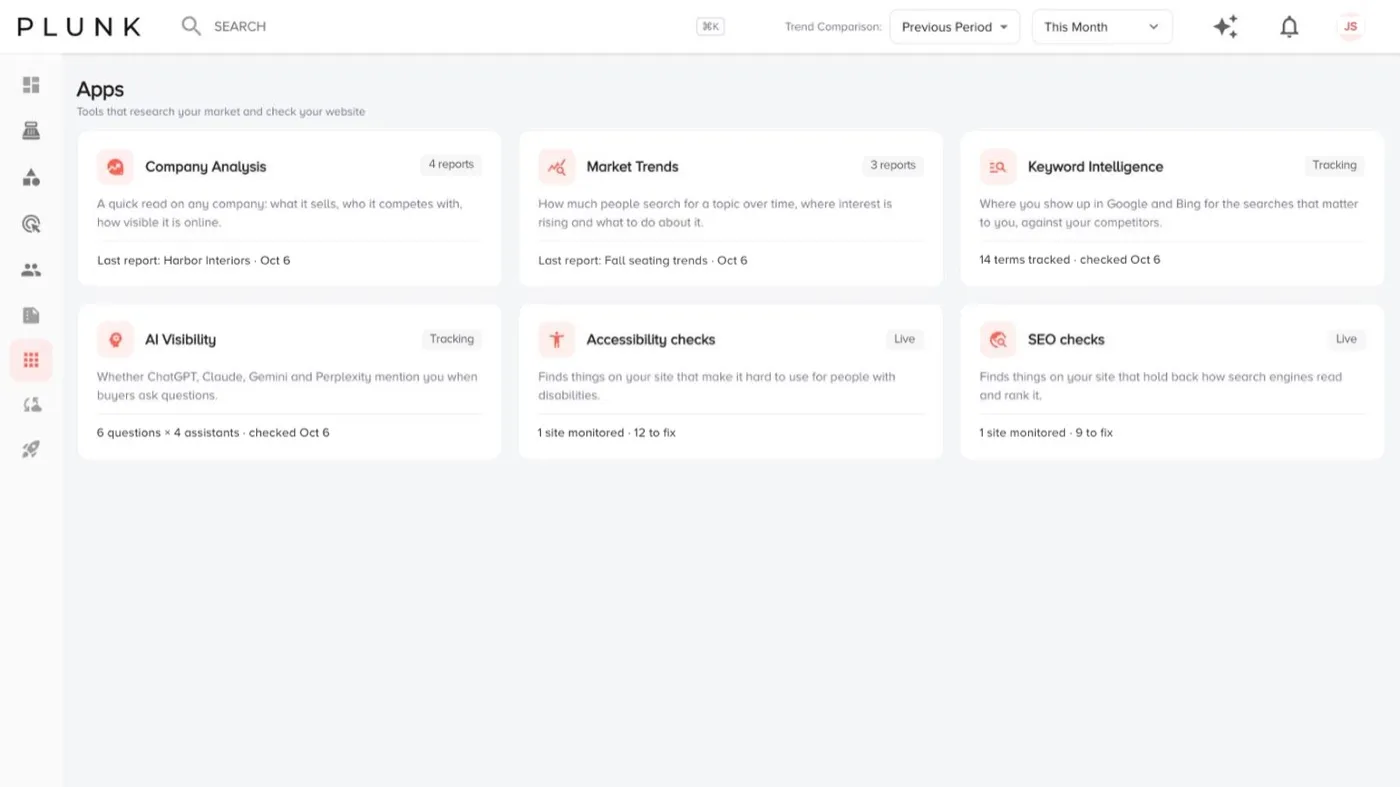Viewport: 1400px width, 787px height.
Task: Open the notifications bell
Action: [1289, 27]
